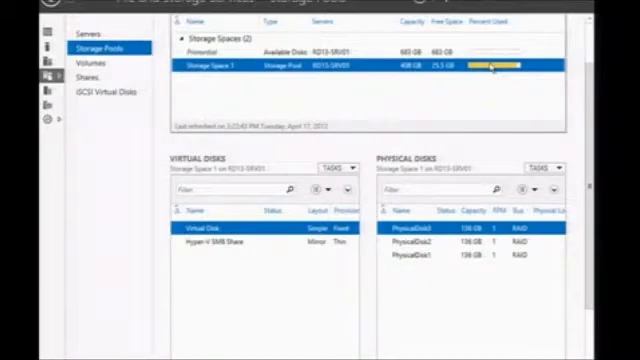Click the Last refreshed timestamp text
The width and height of the screenshot is (640, 360).
click(x=251, y=126)
